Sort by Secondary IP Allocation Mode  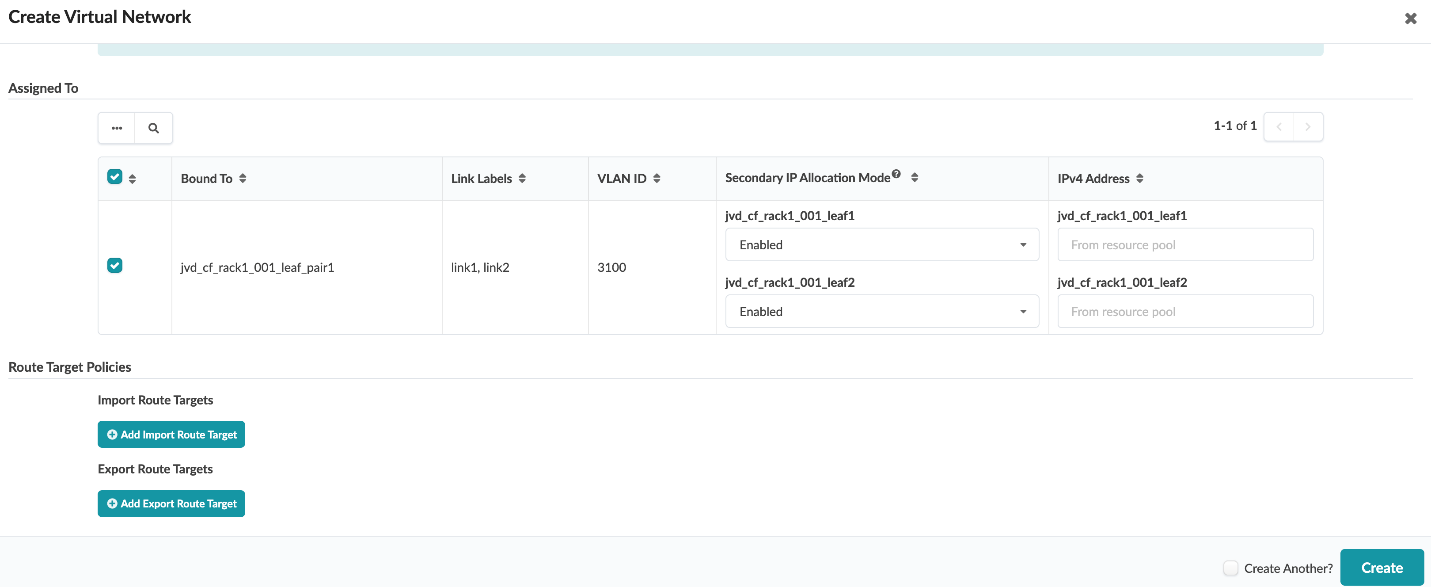click(914, 178)
